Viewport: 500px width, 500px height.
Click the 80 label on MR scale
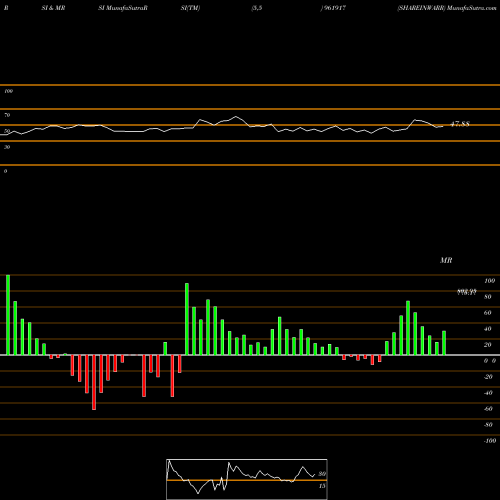click(488, 297)
